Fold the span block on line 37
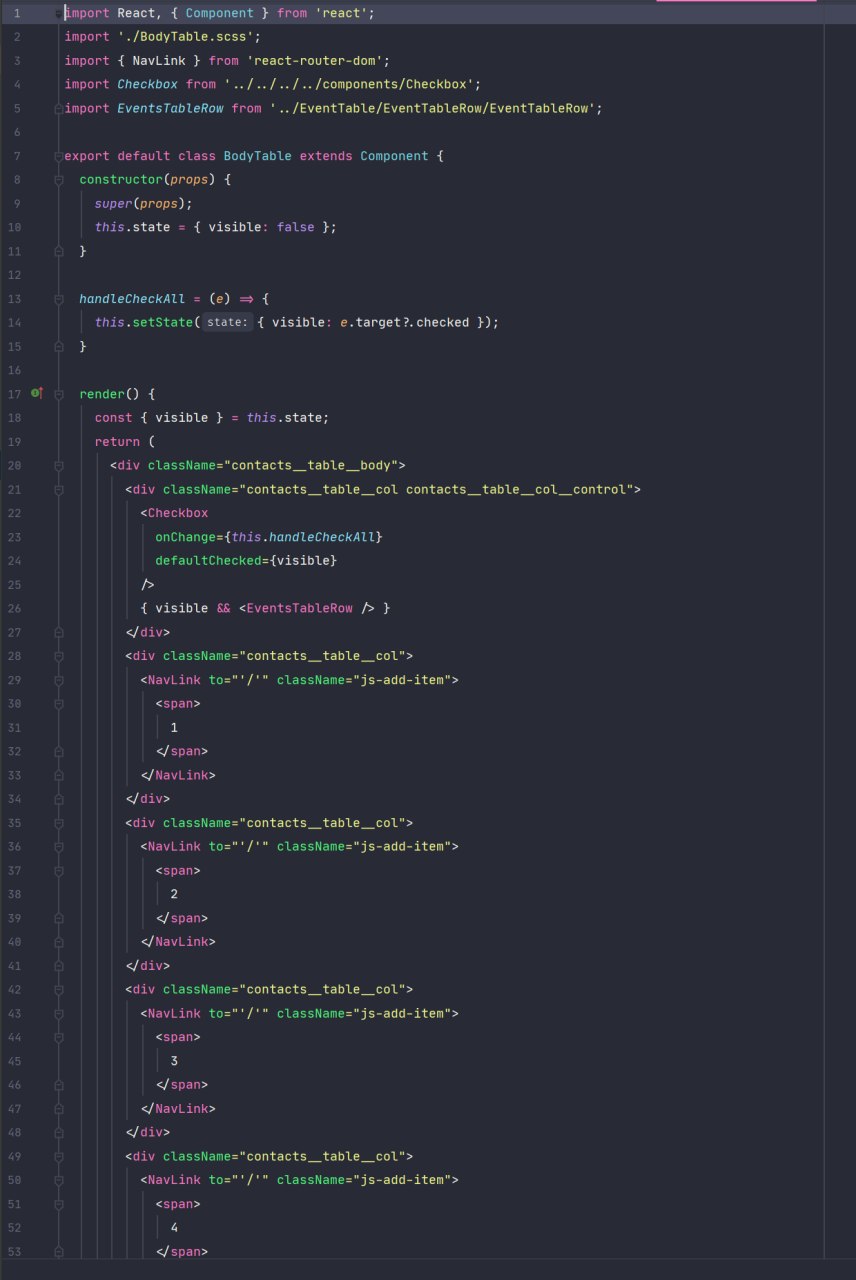Screen dimensions: 856x1280 click(x=59, y=870)
